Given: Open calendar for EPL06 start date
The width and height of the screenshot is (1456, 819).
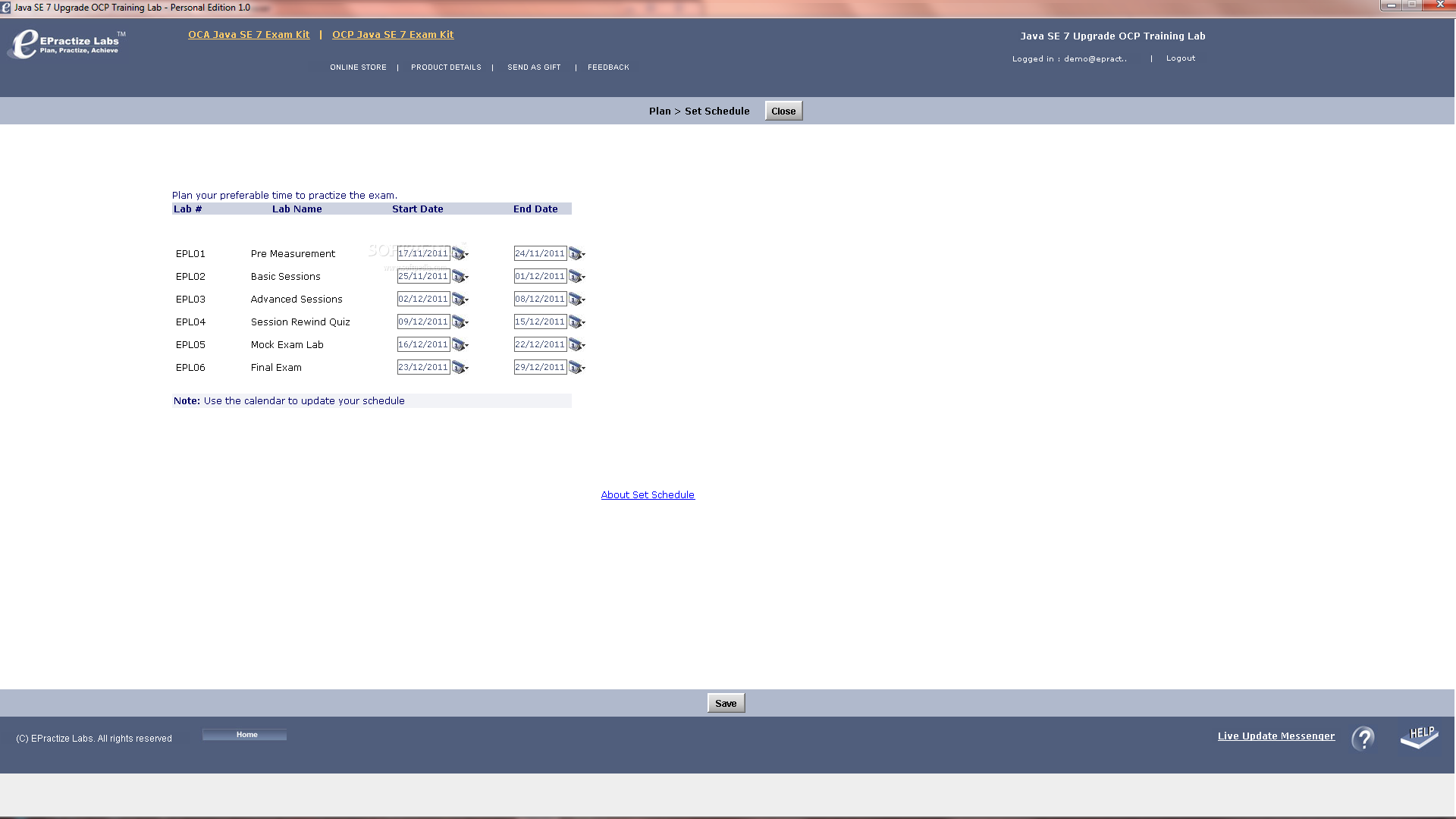Looking at the screenshot, I should tap(460, 368).
